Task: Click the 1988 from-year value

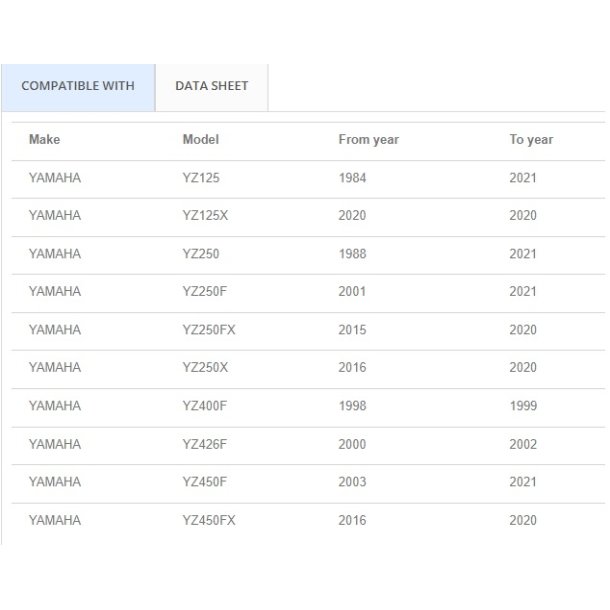Action: point(352,254)
